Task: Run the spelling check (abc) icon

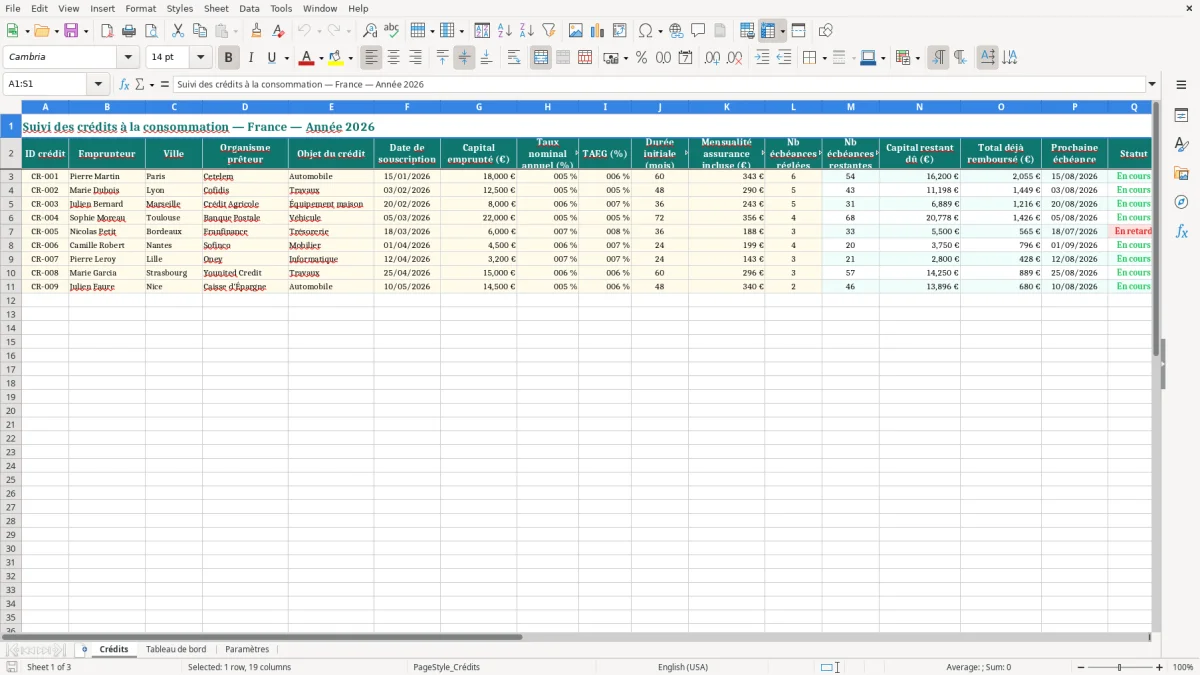Action: click(x=392, y=31)
